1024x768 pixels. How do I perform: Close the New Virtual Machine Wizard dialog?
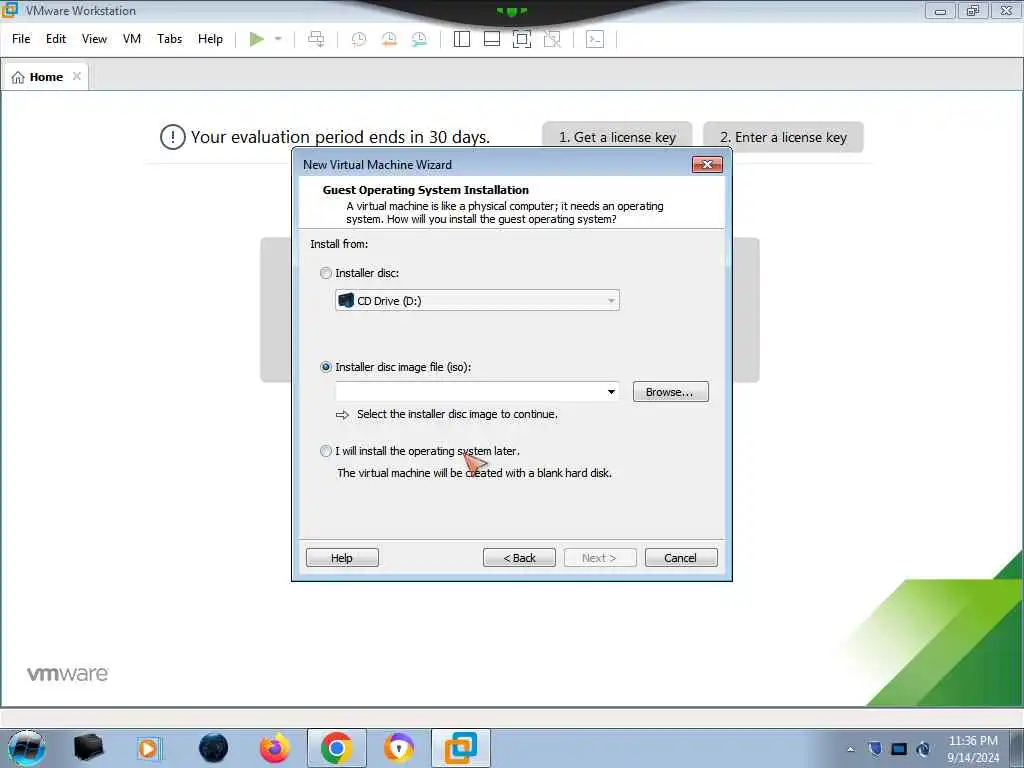(707, 165)
